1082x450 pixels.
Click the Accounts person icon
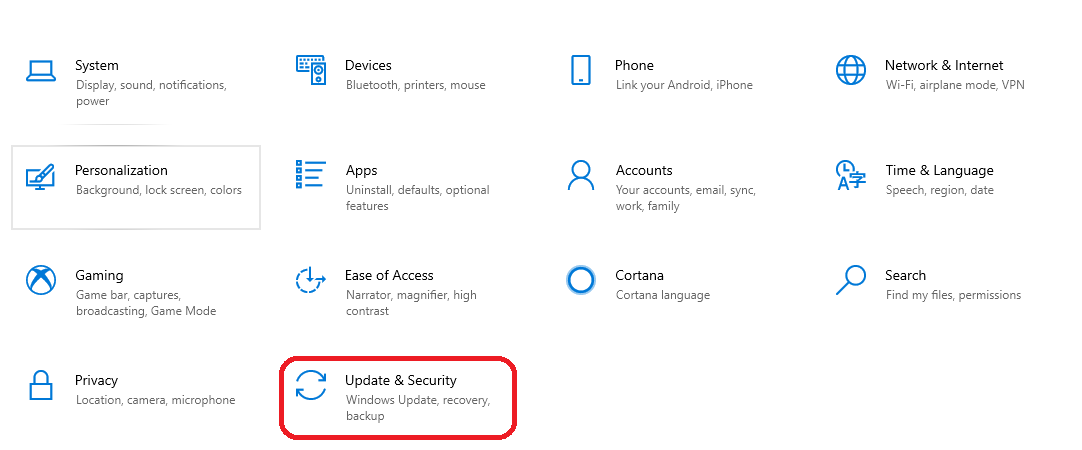point(581,175)
